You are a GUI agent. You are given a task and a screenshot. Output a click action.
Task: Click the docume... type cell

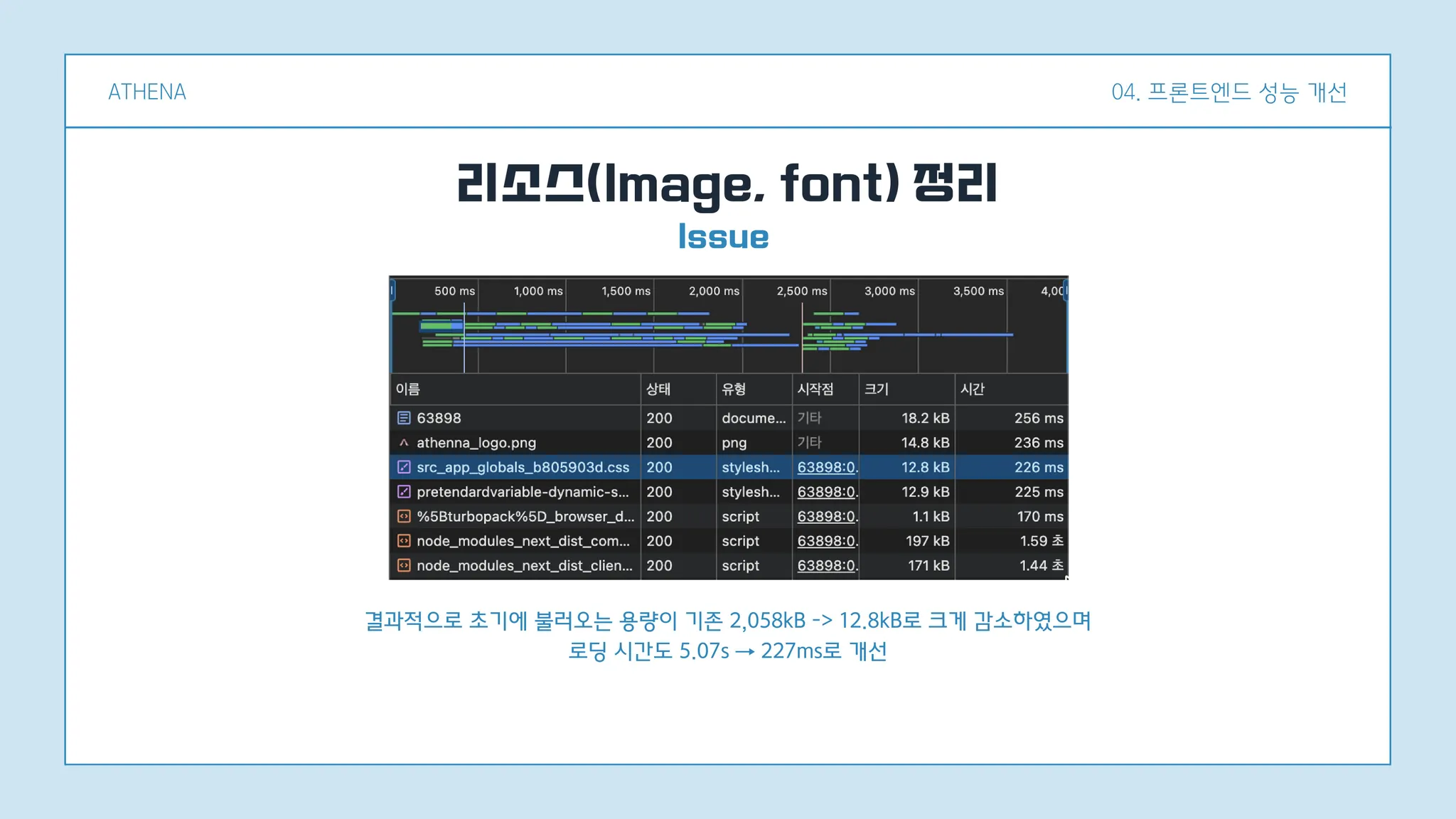click(754, 418)
